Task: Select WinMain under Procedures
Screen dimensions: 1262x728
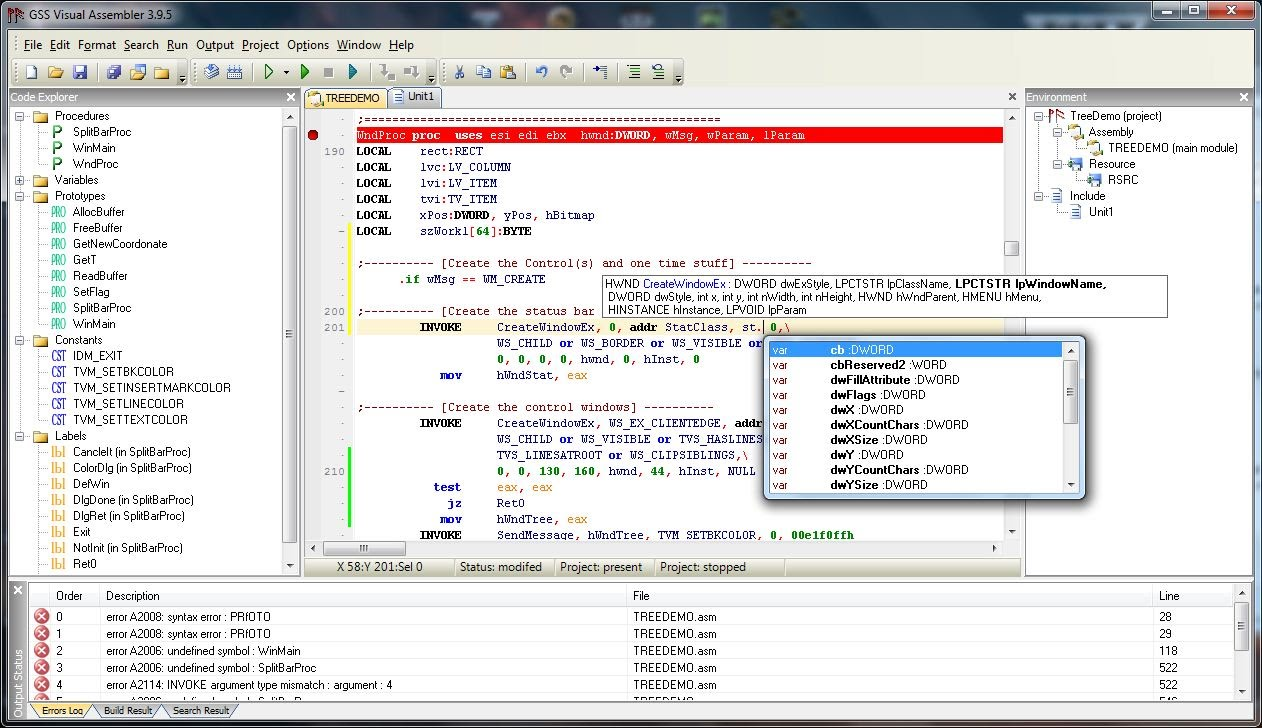Action: (94, 148)
